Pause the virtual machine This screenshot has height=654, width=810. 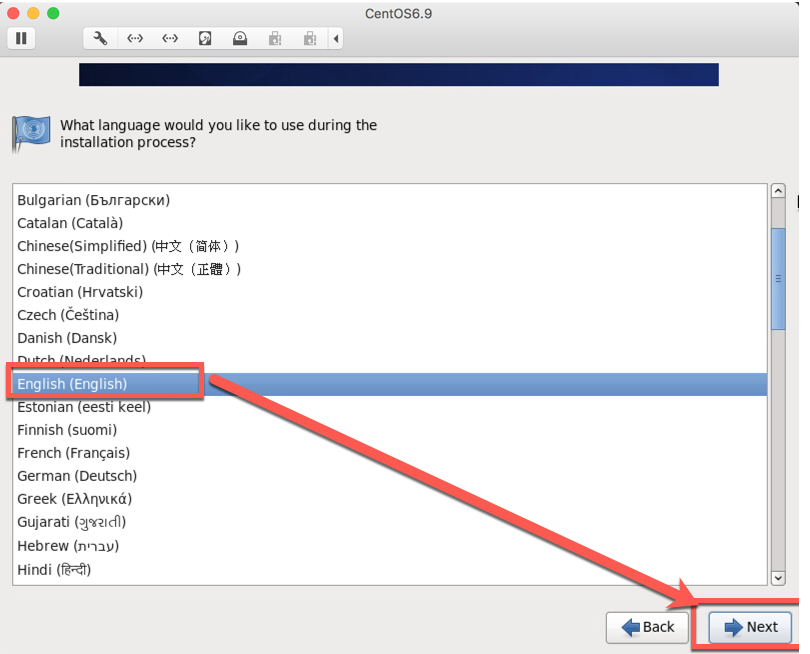coord(20,38)
